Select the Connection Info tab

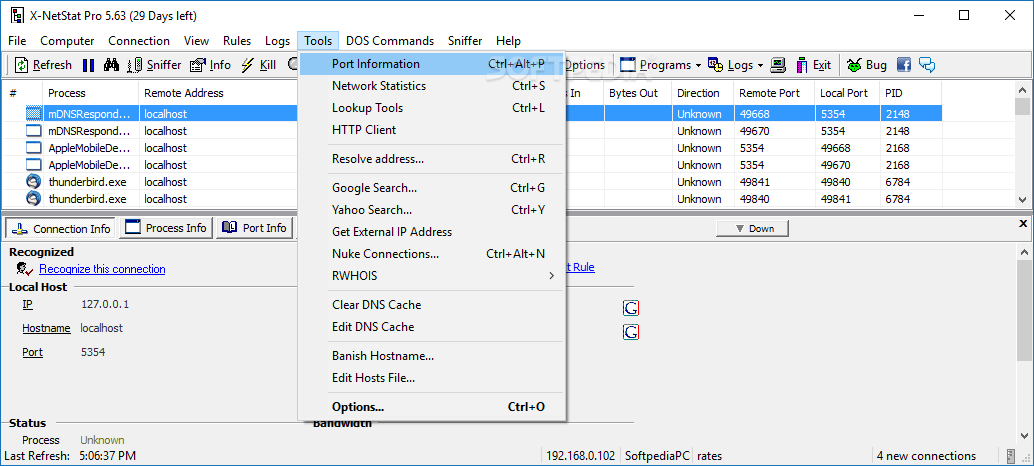click(x=61, y=229)
